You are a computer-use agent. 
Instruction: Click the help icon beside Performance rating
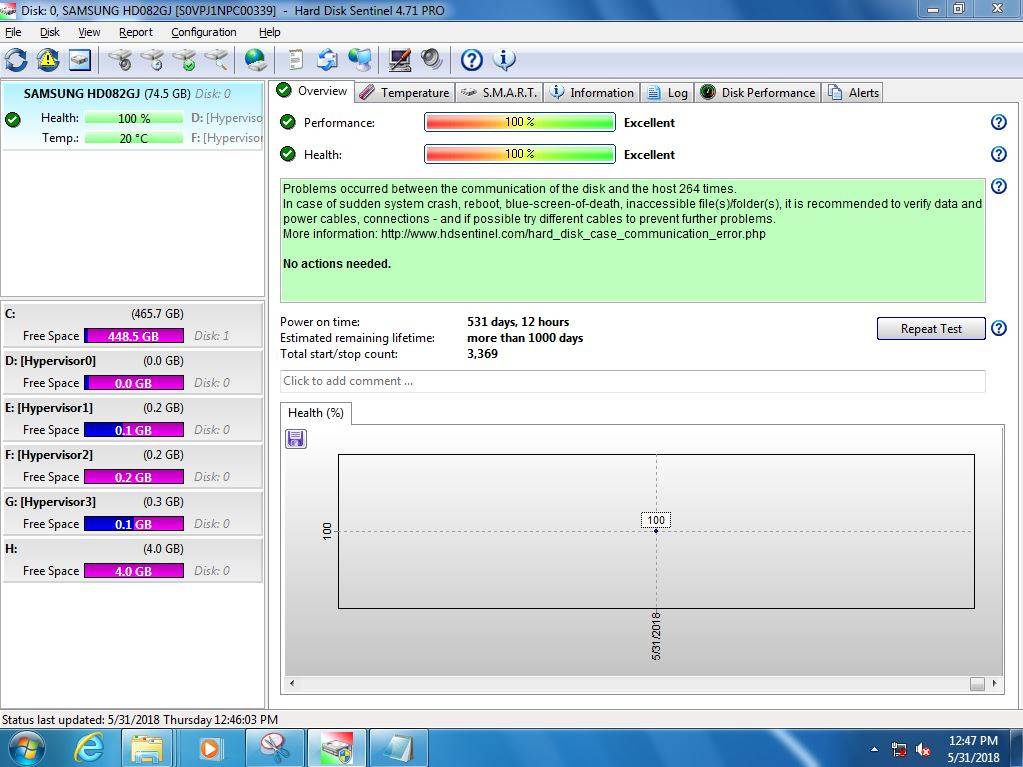point(998,122)
